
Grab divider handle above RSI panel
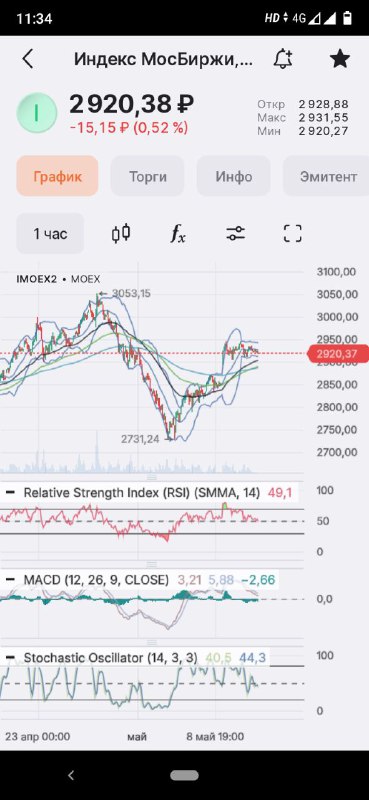(152, 478)
